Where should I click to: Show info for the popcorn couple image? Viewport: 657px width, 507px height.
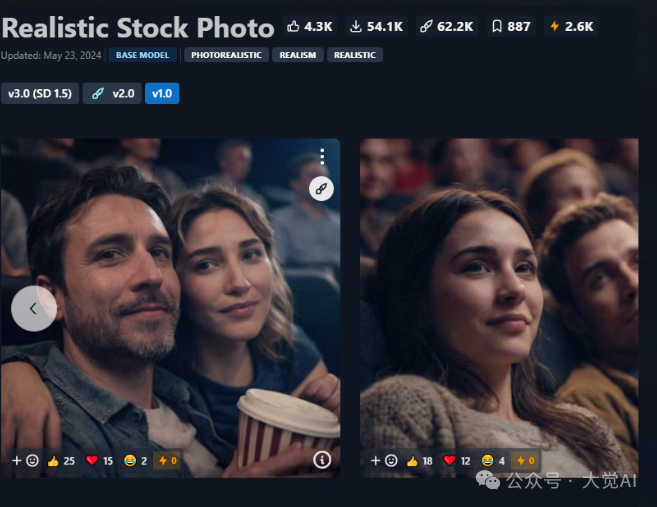[x=322, y=460]
